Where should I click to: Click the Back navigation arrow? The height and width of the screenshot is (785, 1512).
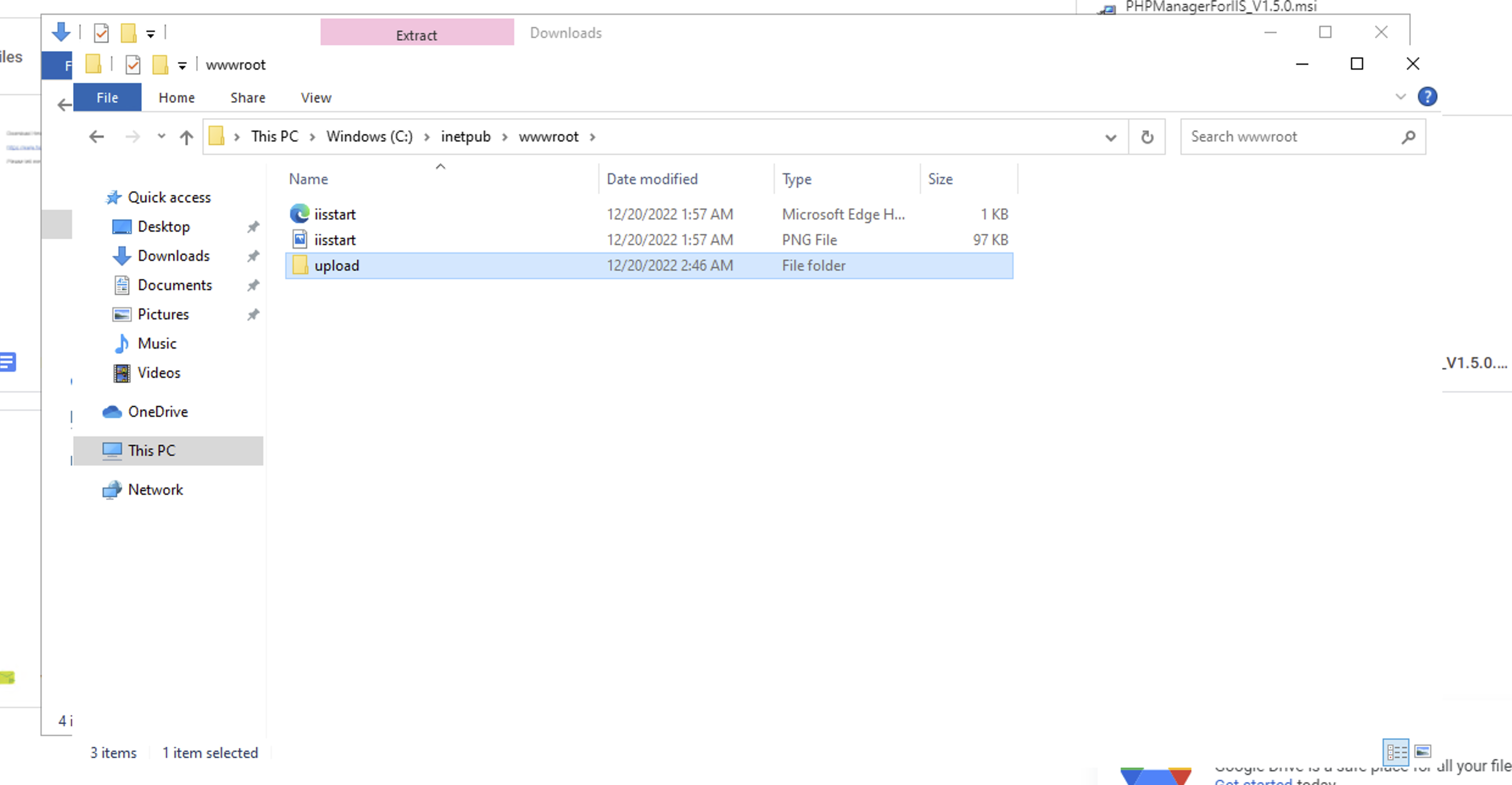click(96, 137)
